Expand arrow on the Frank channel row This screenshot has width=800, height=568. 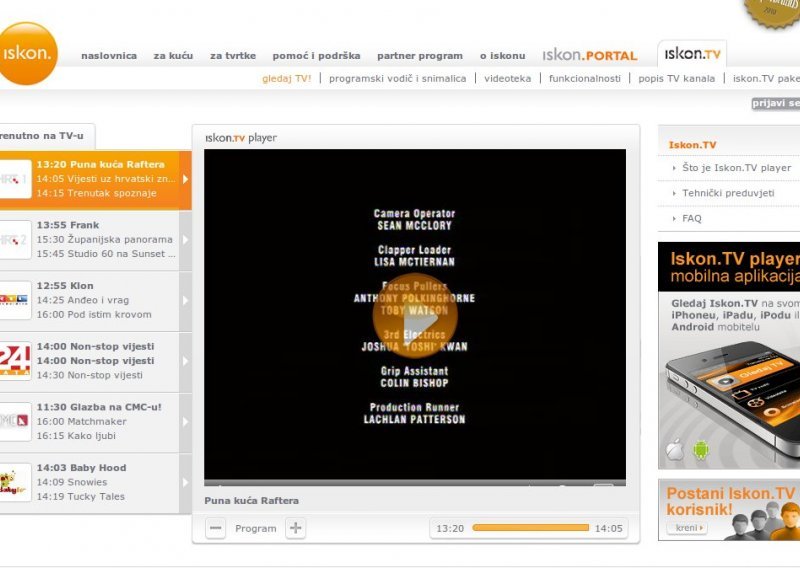pos(185,240)
